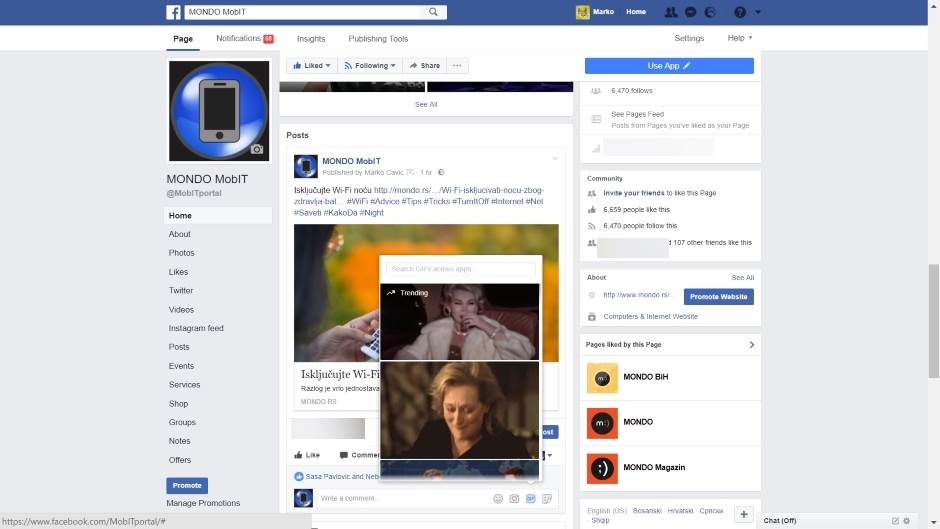Click Invite your friends link
The width and height of the screenshot is (940, 529).
point(634,193)
